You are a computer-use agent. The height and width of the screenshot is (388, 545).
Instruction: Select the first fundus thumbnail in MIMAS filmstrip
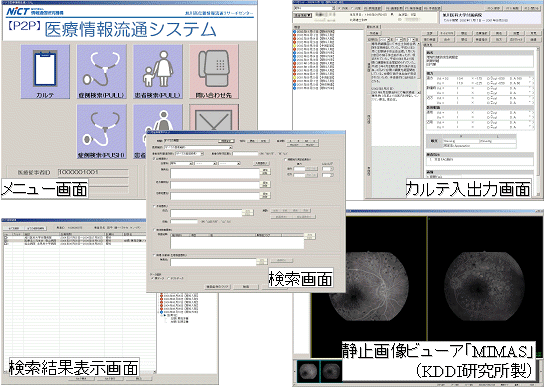click(x=308, y=371)
